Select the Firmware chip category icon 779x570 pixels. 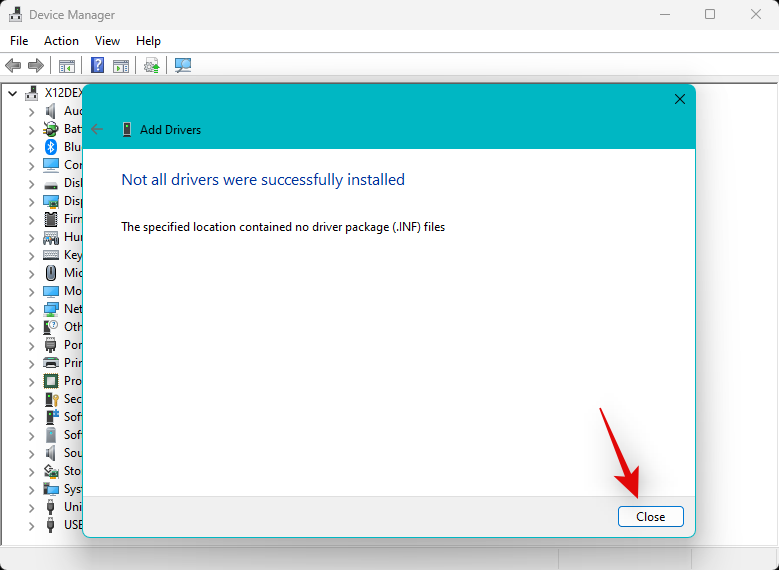51,219
